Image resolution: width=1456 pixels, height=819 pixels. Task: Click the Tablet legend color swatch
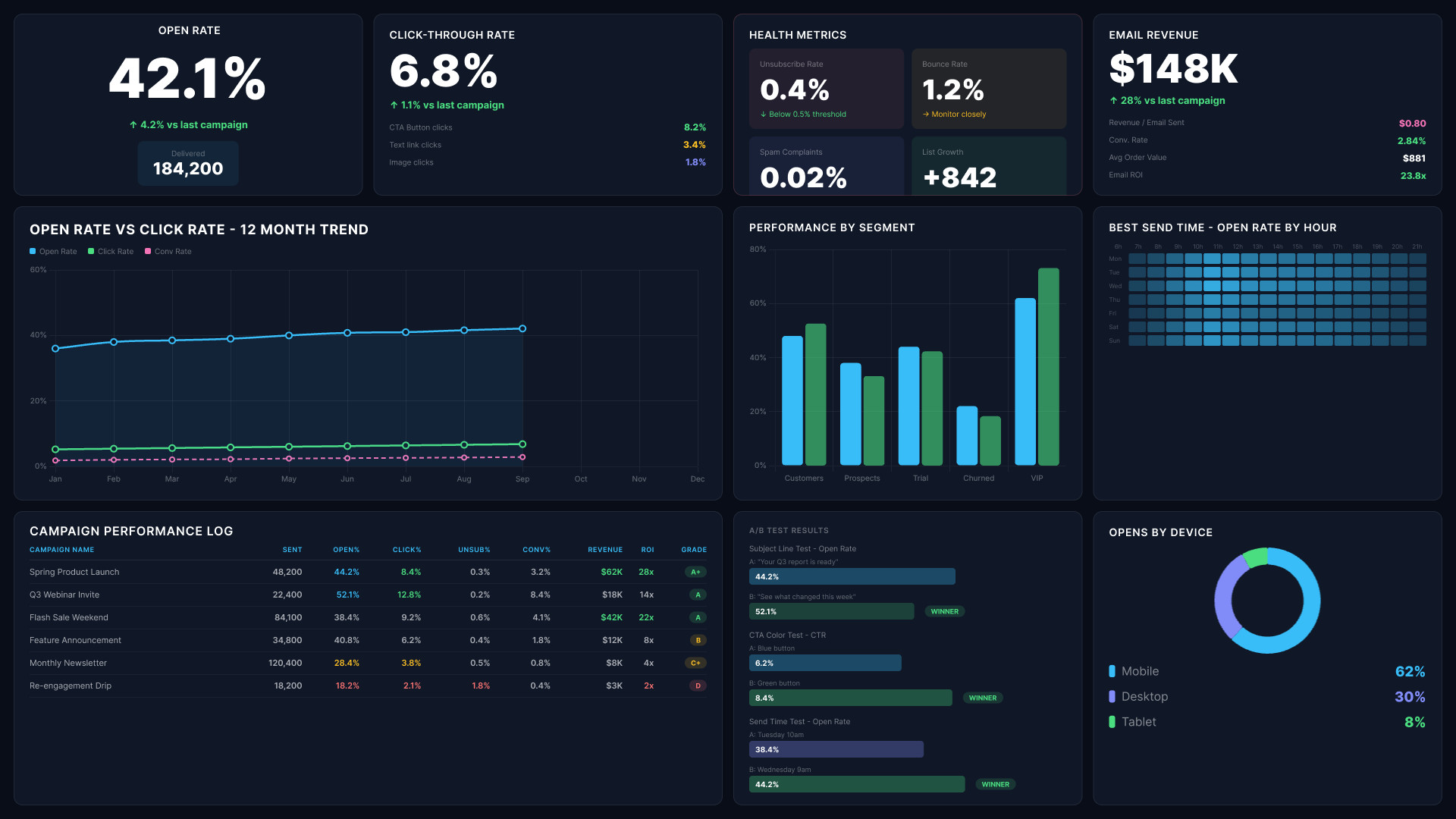coord(1112,722)
